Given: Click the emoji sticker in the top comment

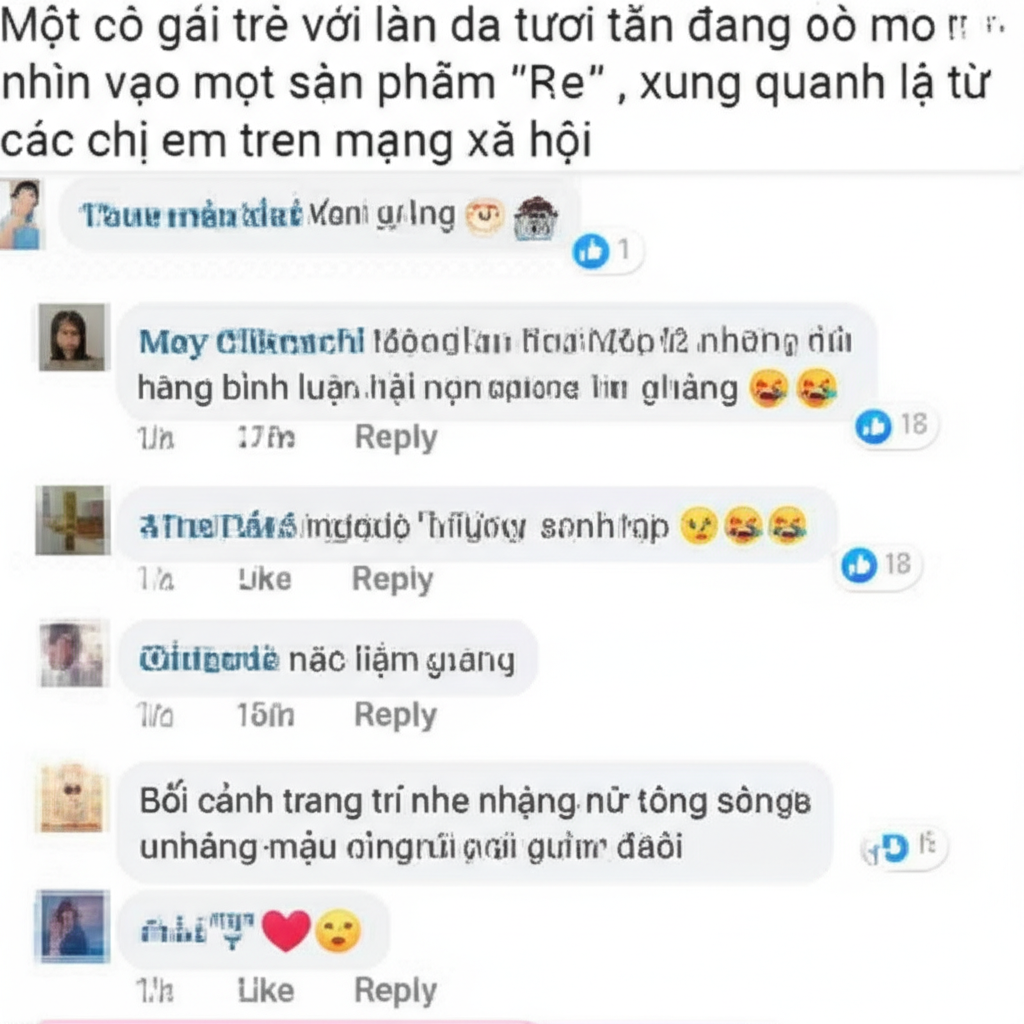Looking at the screenshot, I should point(511,217).
